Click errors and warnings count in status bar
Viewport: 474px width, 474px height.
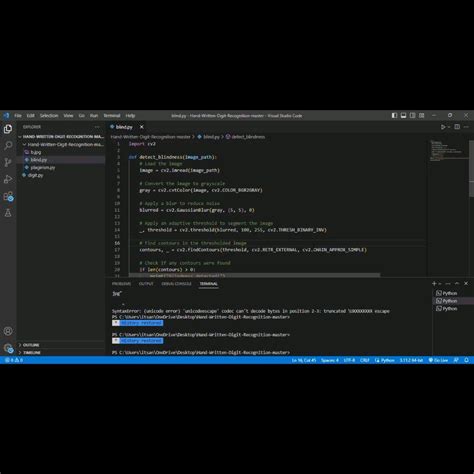(14, 360)
